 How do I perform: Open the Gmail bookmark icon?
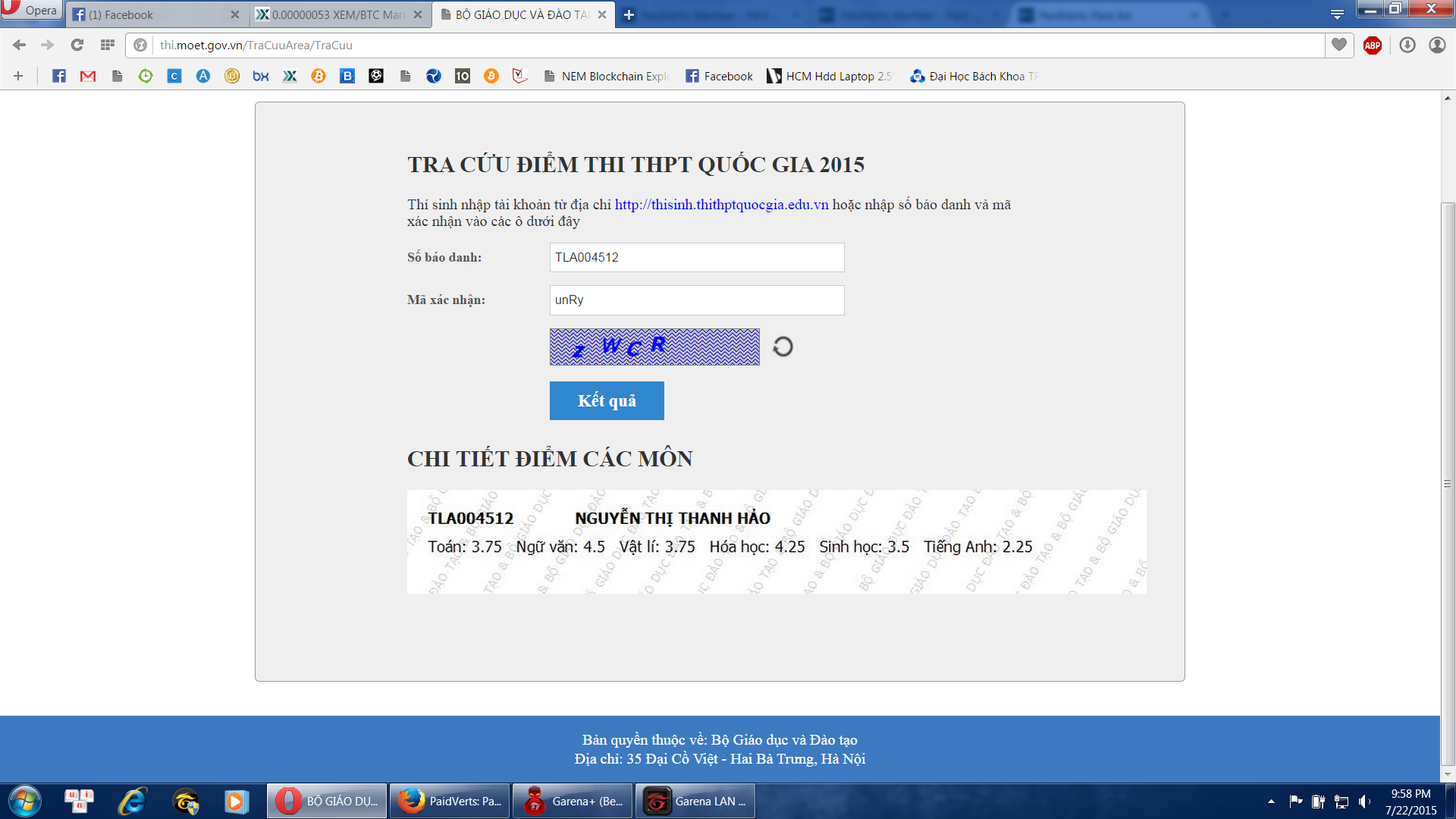pyautogui.click(x=88, y=76)
